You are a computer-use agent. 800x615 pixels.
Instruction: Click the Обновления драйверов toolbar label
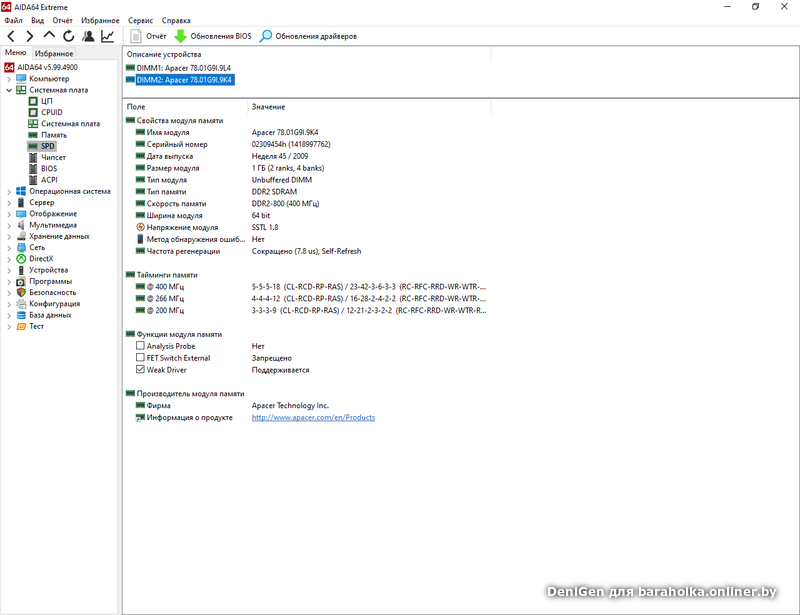pyautogui.click(x=316, y=36)
